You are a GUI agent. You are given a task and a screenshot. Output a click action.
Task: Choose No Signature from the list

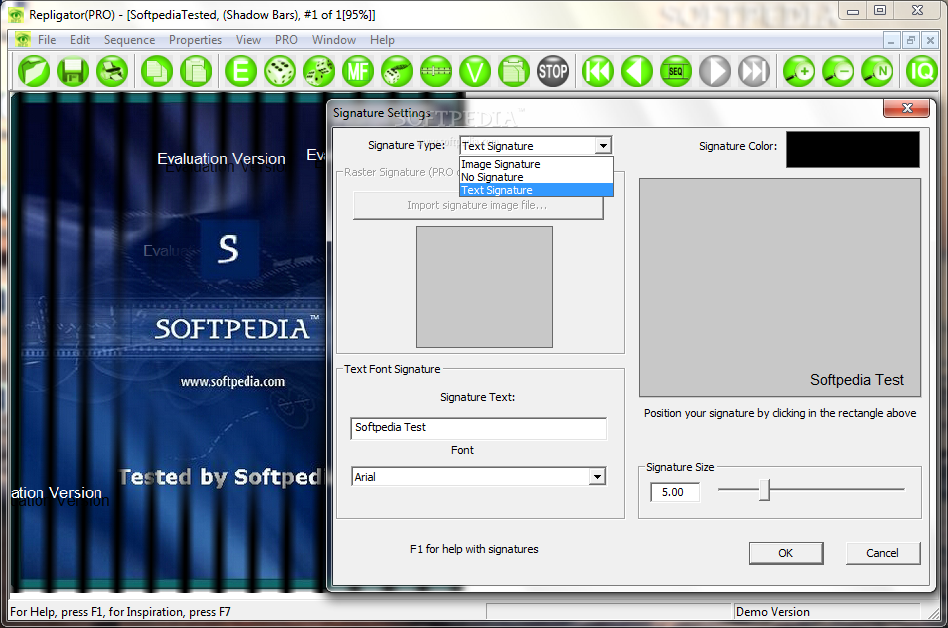[x=536, y=177]
